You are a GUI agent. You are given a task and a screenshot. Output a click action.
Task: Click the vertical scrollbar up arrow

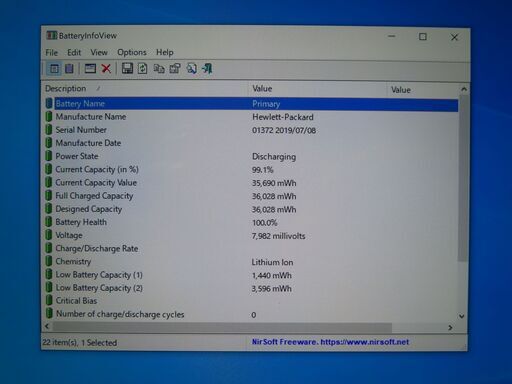464,89
